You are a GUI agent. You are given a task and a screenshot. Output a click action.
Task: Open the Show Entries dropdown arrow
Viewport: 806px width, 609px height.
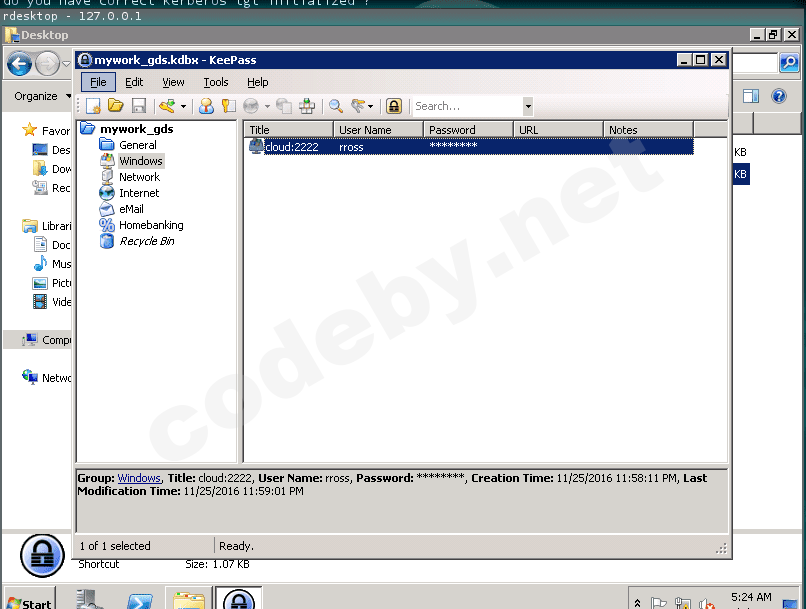click(x=371, y=106)
